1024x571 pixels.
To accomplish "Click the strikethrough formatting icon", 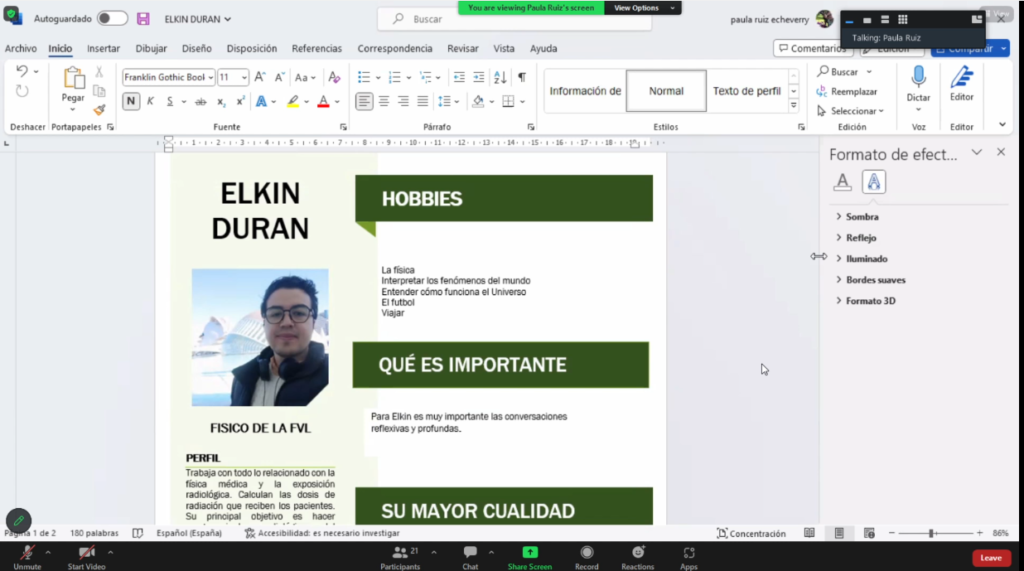I will tap(200, 101).
